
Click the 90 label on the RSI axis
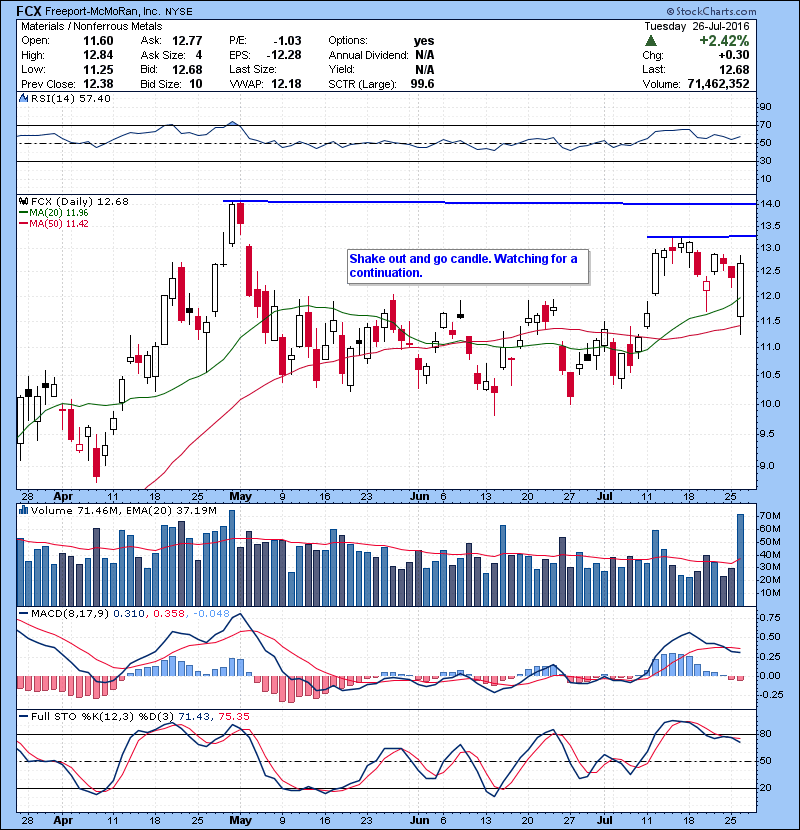(x=766, y=107)
